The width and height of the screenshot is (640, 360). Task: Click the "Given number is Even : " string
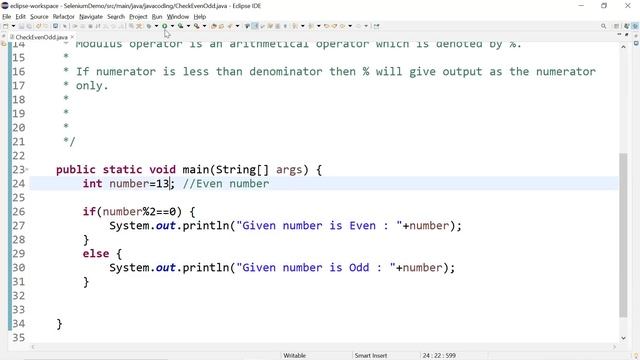click(x=319, y=226)
